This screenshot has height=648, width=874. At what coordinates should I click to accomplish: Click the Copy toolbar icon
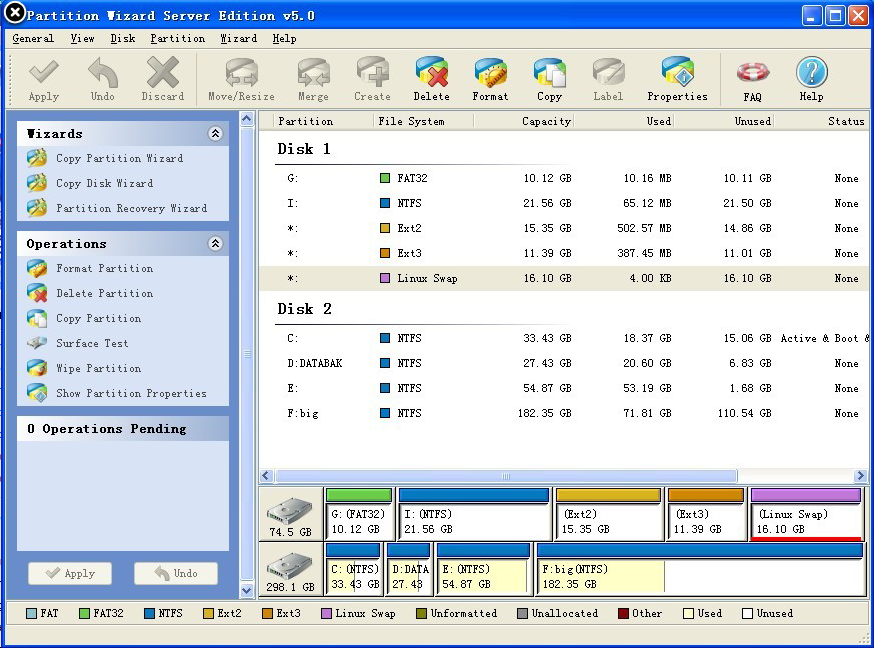click(550, 80)
